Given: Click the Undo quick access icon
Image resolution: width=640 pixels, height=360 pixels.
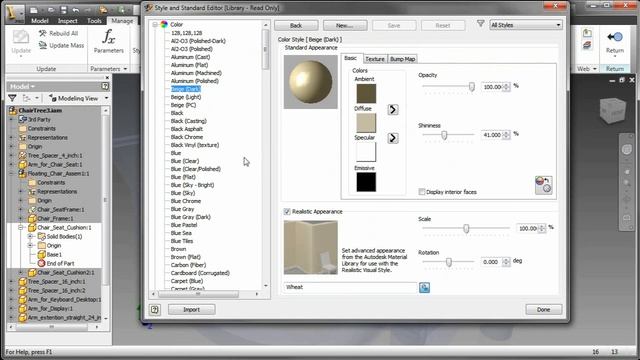Looking at the screenshot, I should pos(76,10).
